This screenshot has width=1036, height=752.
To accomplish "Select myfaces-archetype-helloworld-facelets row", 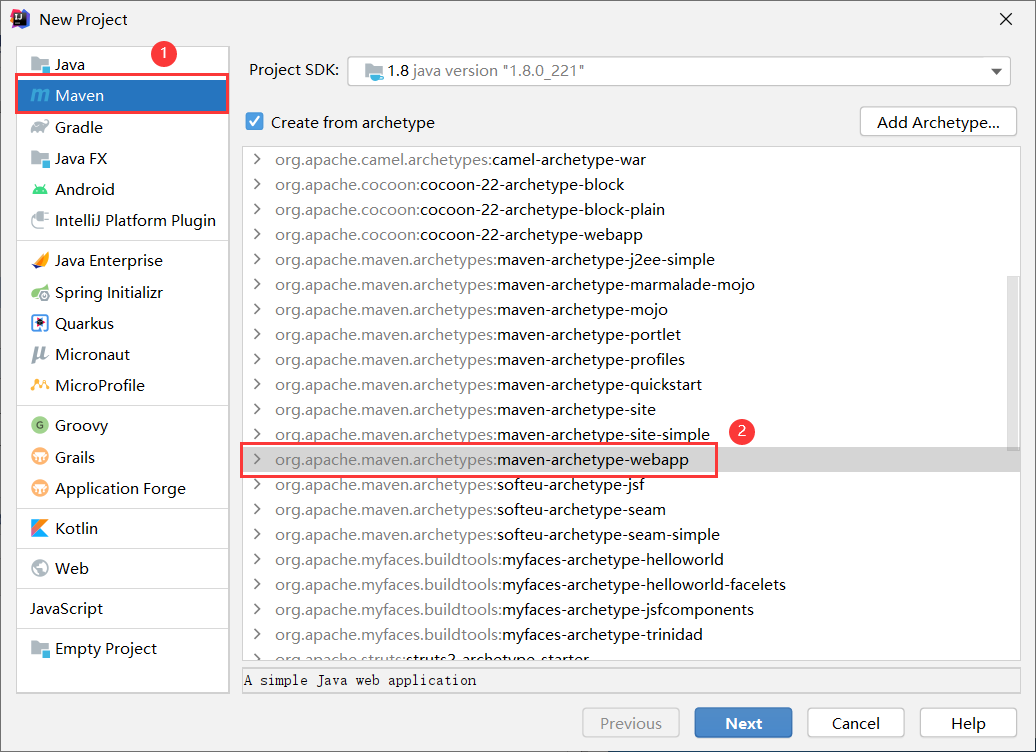I will (x=632, y=584).
